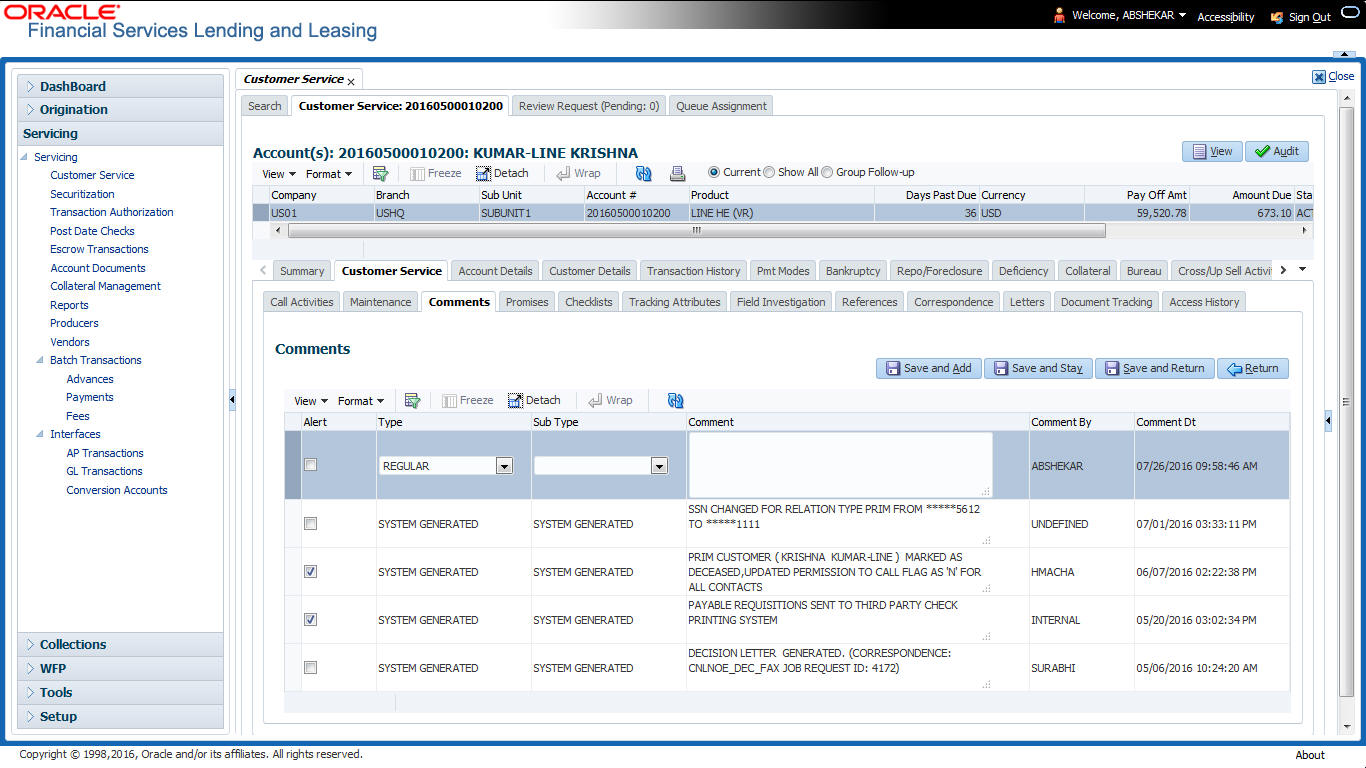Viewport: 1366px width, 768px height.
Task: Open Collateral Management in the tree
Action: click(x=105, y=286)
